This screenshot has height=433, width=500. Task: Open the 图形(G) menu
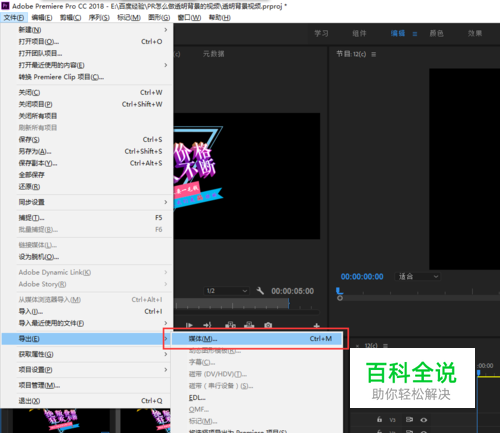click(x=159, y=18)
